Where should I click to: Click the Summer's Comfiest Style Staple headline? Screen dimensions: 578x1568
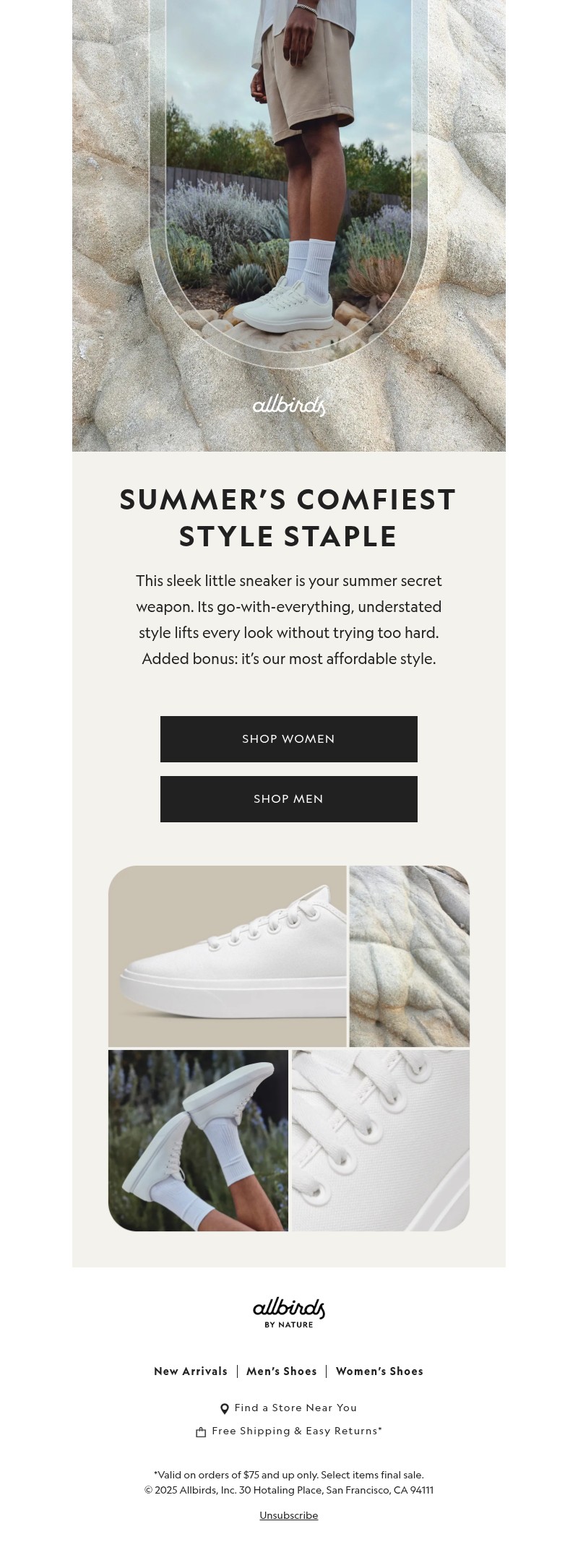coord(288,517)
